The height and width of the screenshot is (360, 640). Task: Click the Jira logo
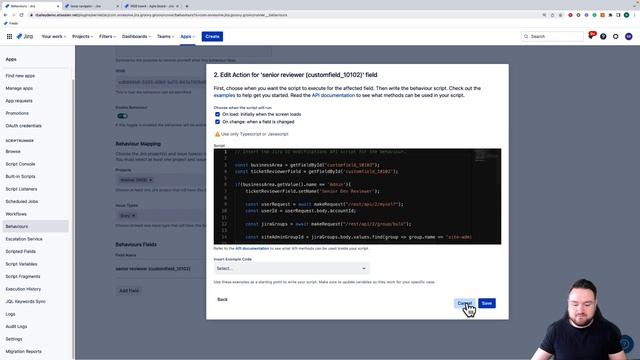click(x=24, y=36)
